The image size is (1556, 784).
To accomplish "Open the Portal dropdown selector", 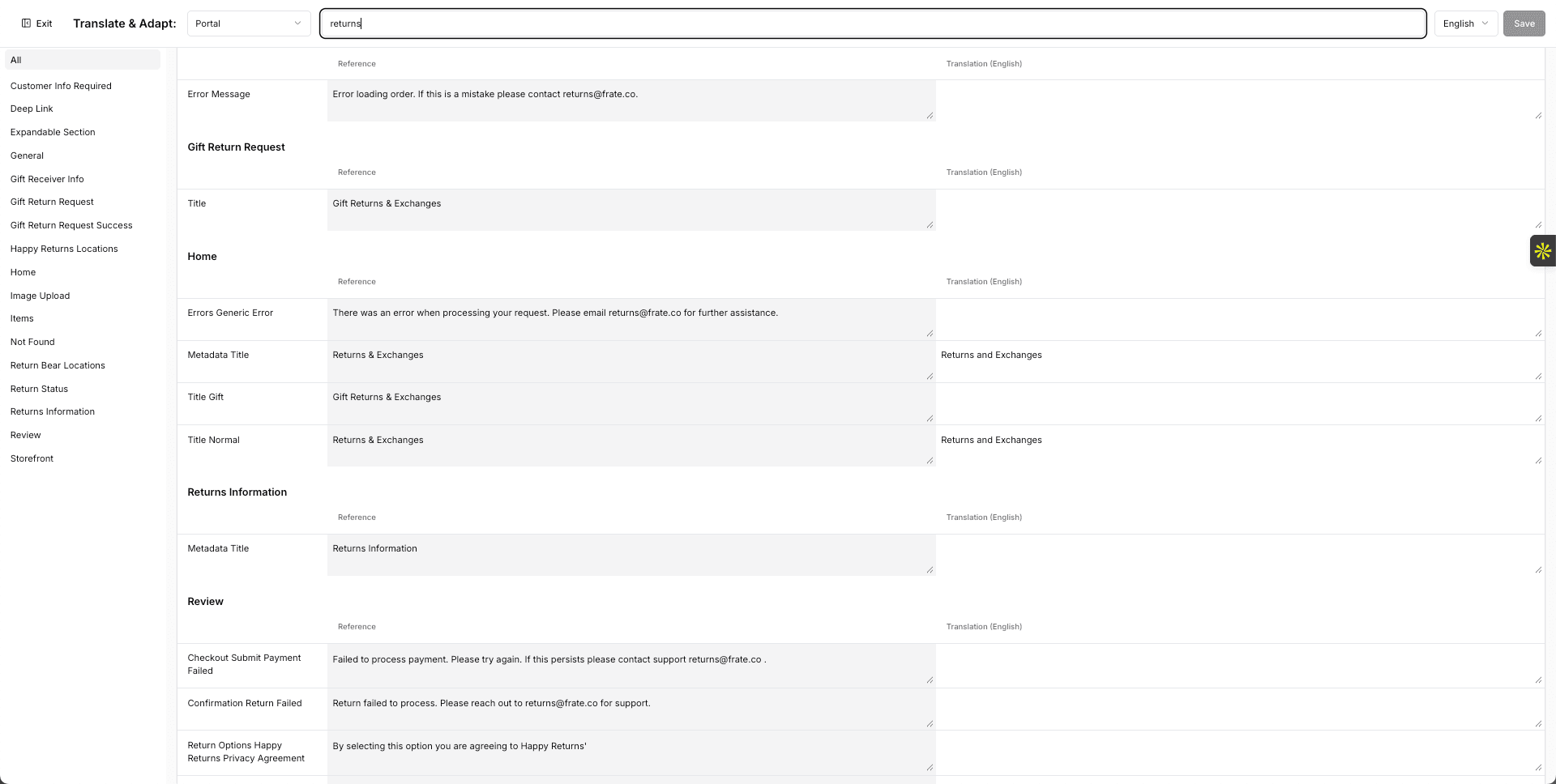I will (248, 23).
